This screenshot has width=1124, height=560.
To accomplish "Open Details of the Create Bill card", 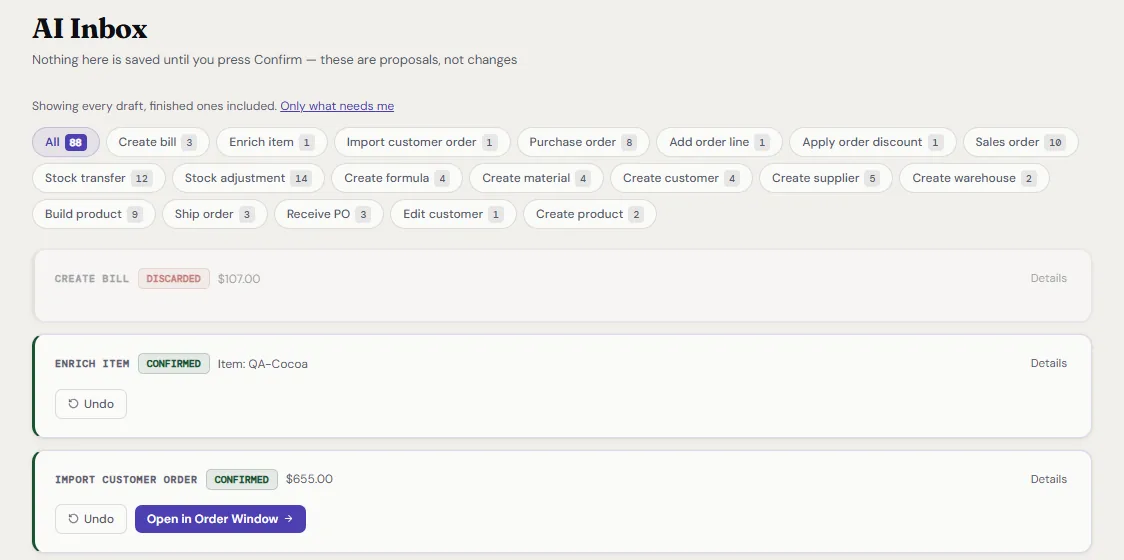I will pyautogui.click(x=1049, y=278).
